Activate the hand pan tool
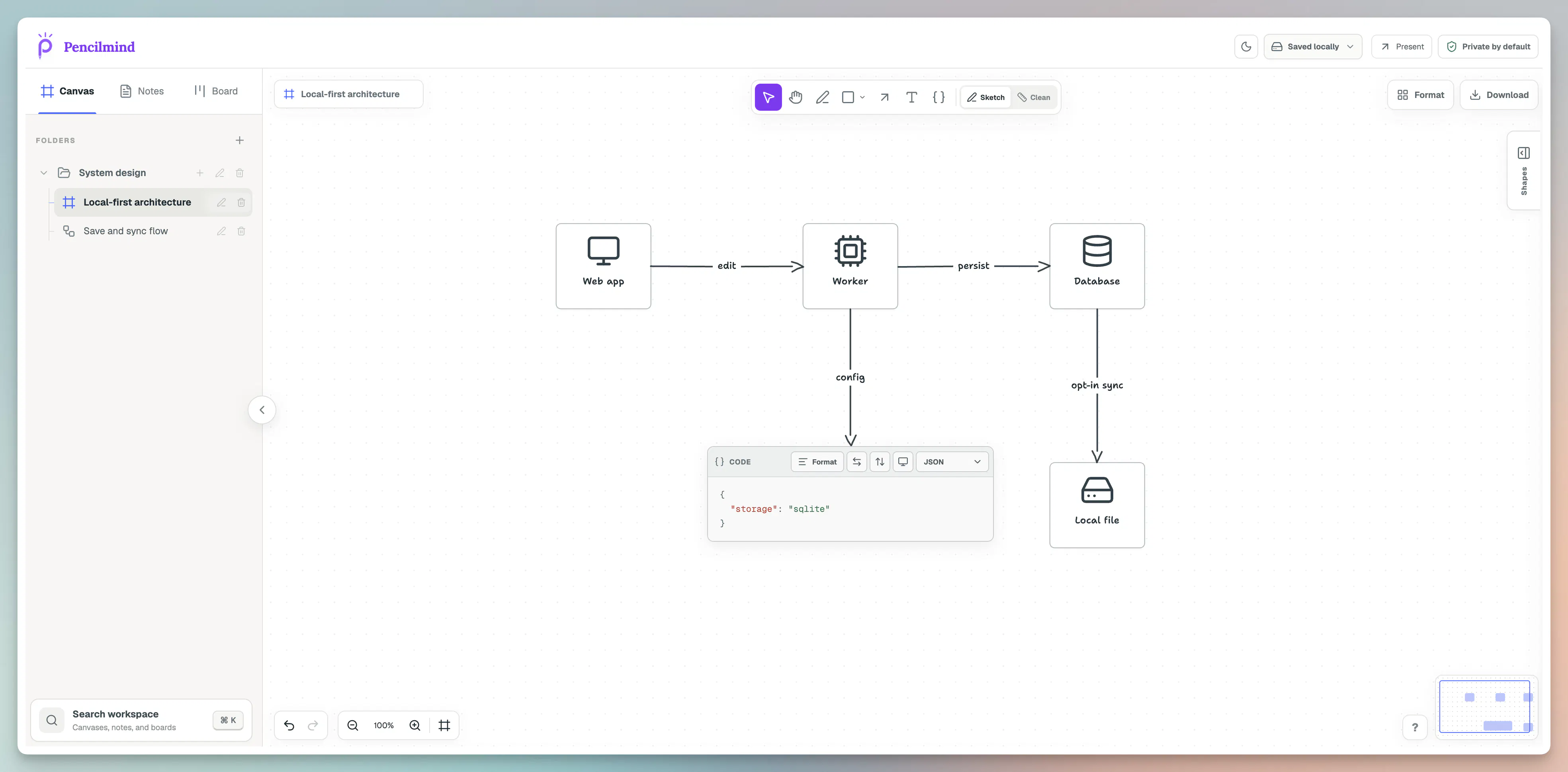Screen dimensions: 1568x772 click(796, 98)
